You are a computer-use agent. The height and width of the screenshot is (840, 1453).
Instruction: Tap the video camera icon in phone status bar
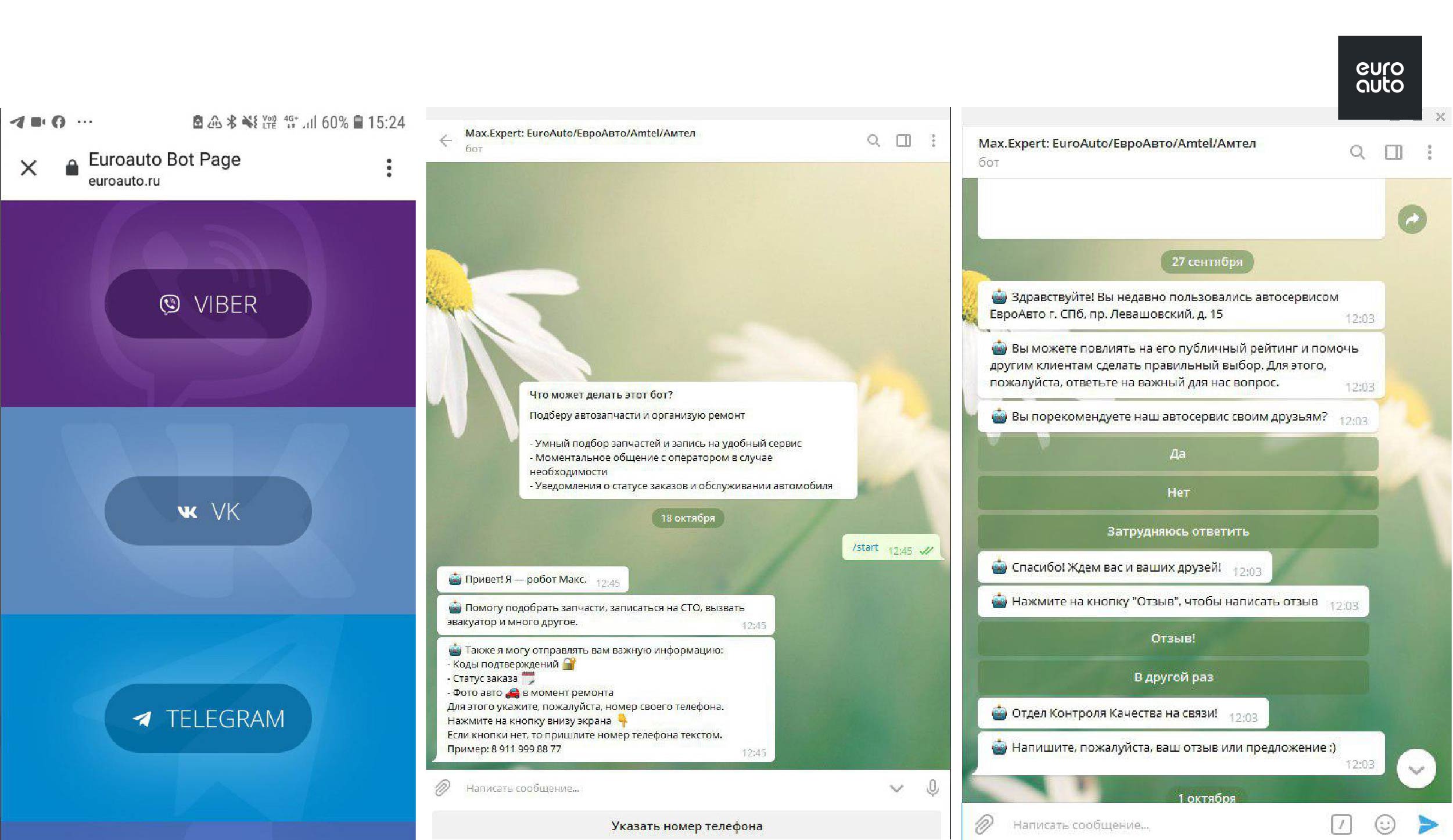38,122
